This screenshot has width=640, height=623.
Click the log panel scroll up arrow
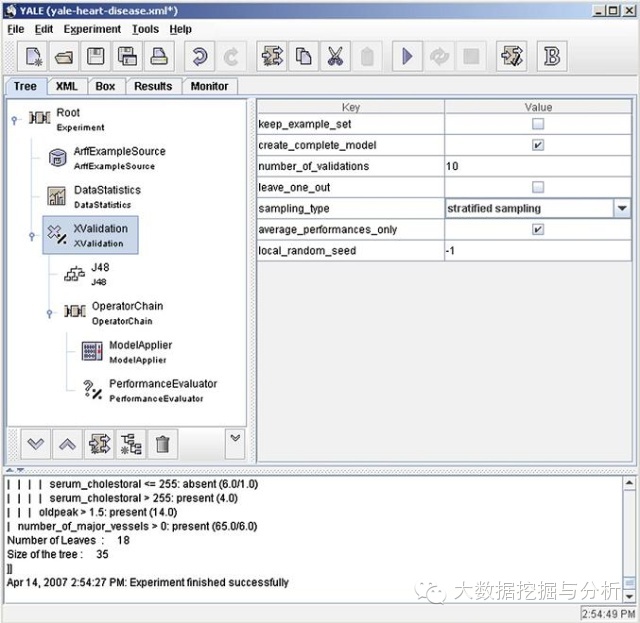[x=629, y=483]
